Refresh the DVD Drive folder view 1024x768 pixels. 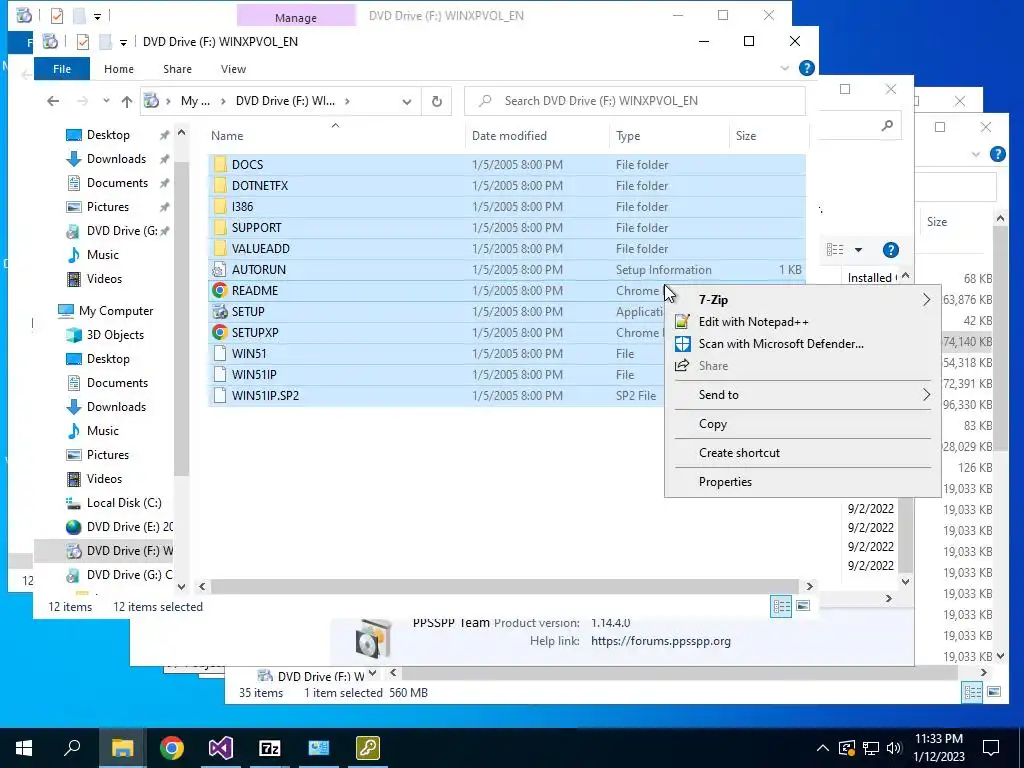click(436, 101)
